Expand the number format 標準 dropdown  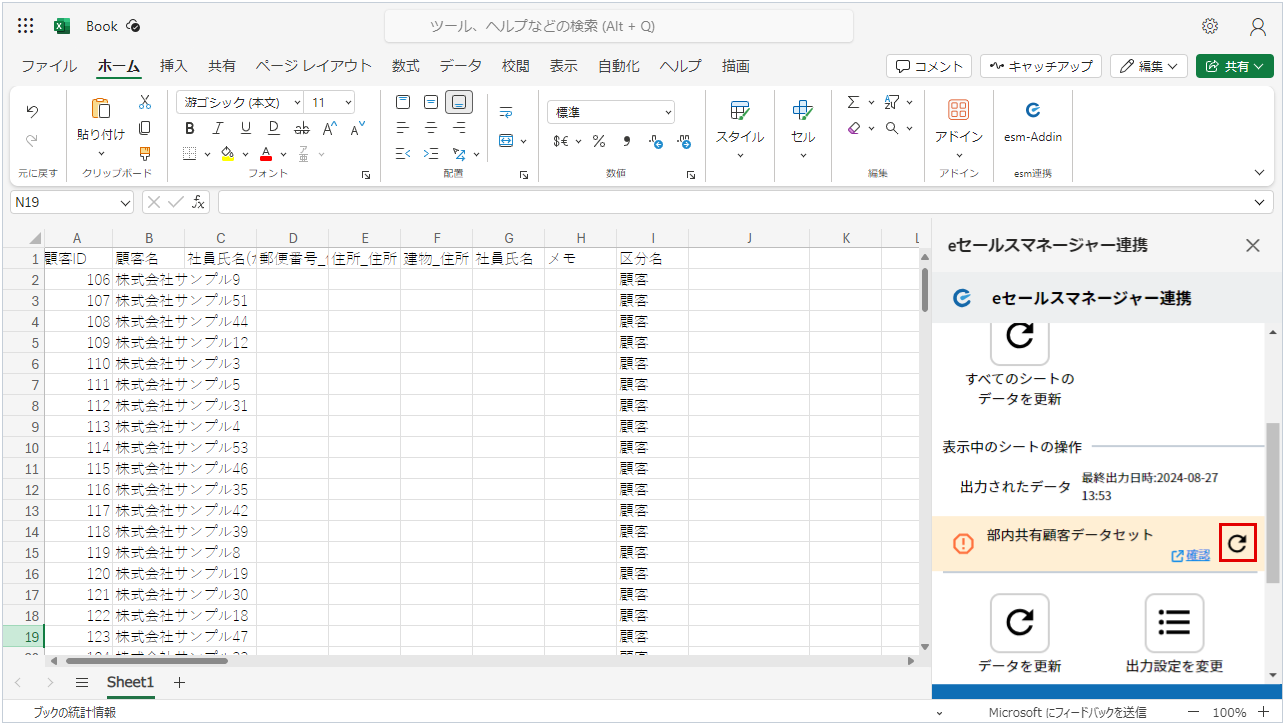point(668,112)
